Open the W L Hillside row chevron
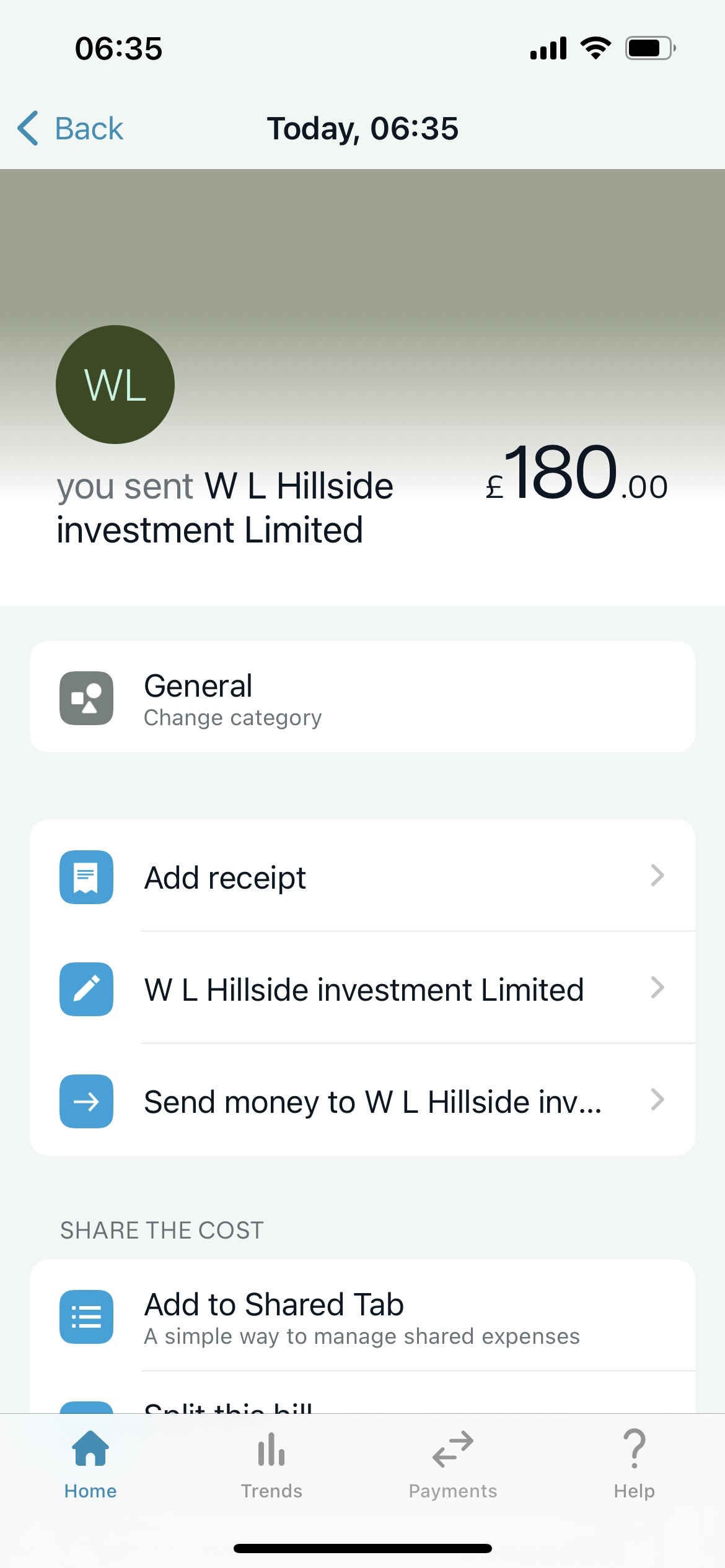 657,988
